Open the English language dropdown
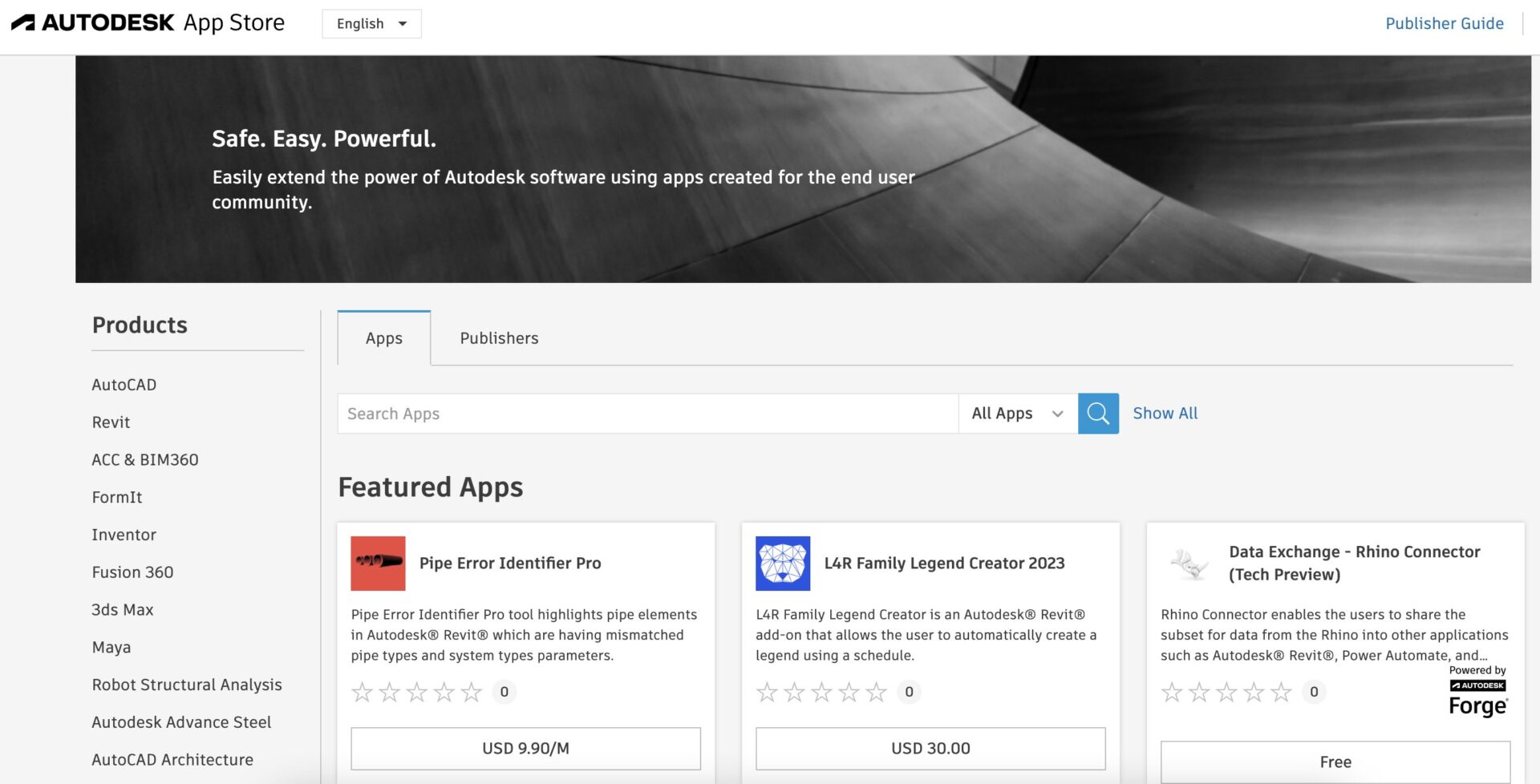Image resolution: width=1540 pixels, height=784 pixels. pyautogui.click(x=371, y=24)
